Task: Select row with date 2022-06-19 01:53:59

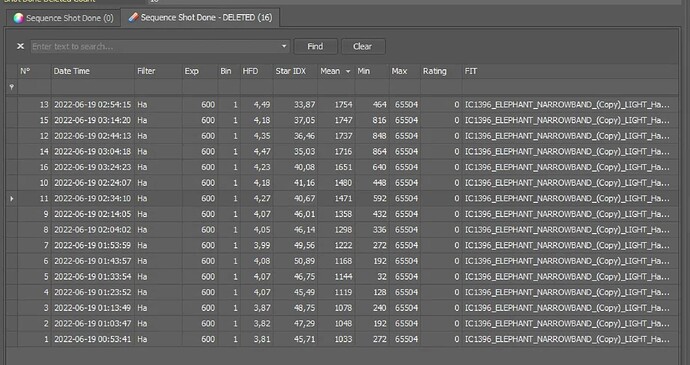Action: (342, 245)
